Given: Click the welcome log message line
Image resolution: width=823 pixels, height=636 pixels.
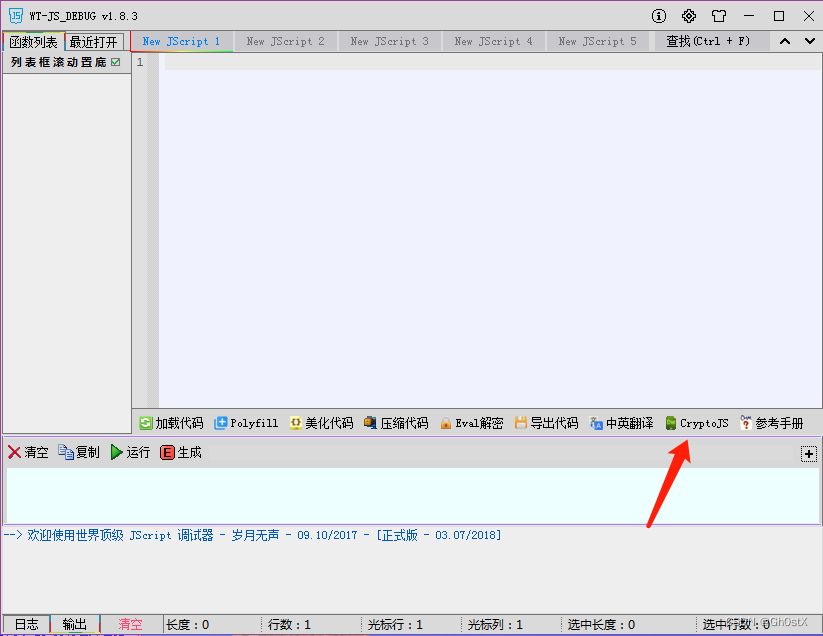Looking at the screenshot, I should tap(252, 535).
